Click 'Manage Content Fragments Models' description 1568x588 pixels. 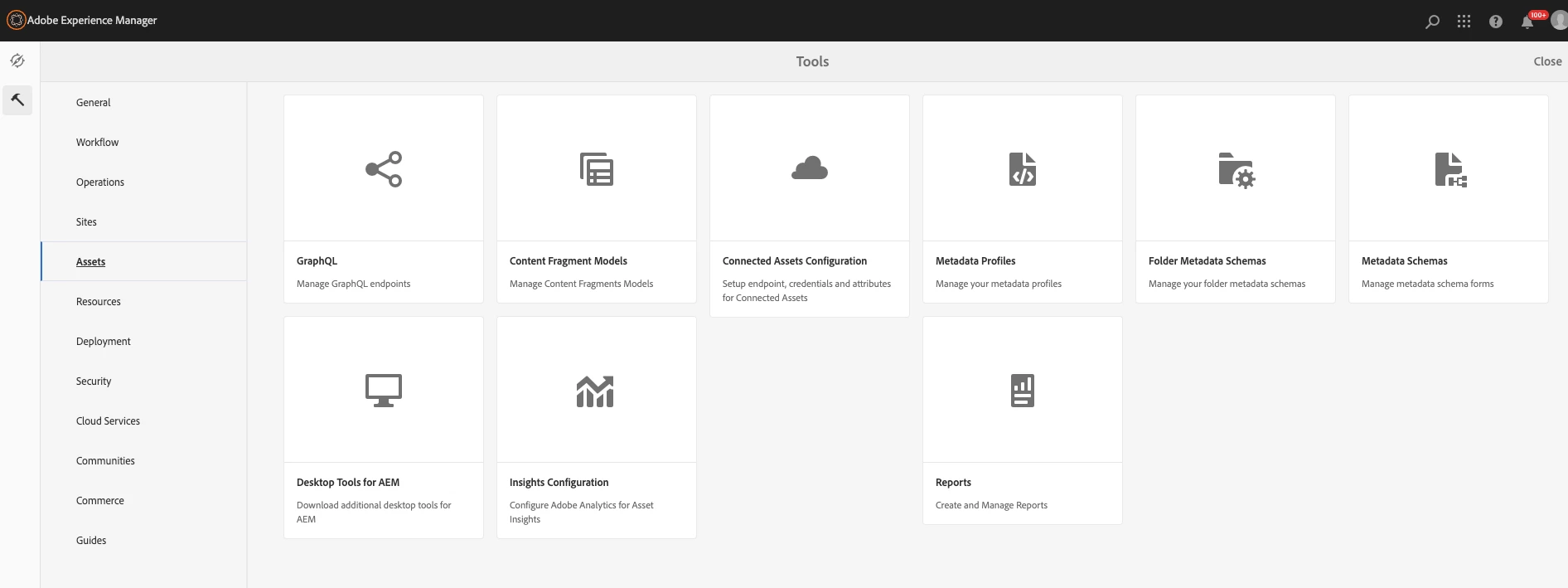point(581,284)
